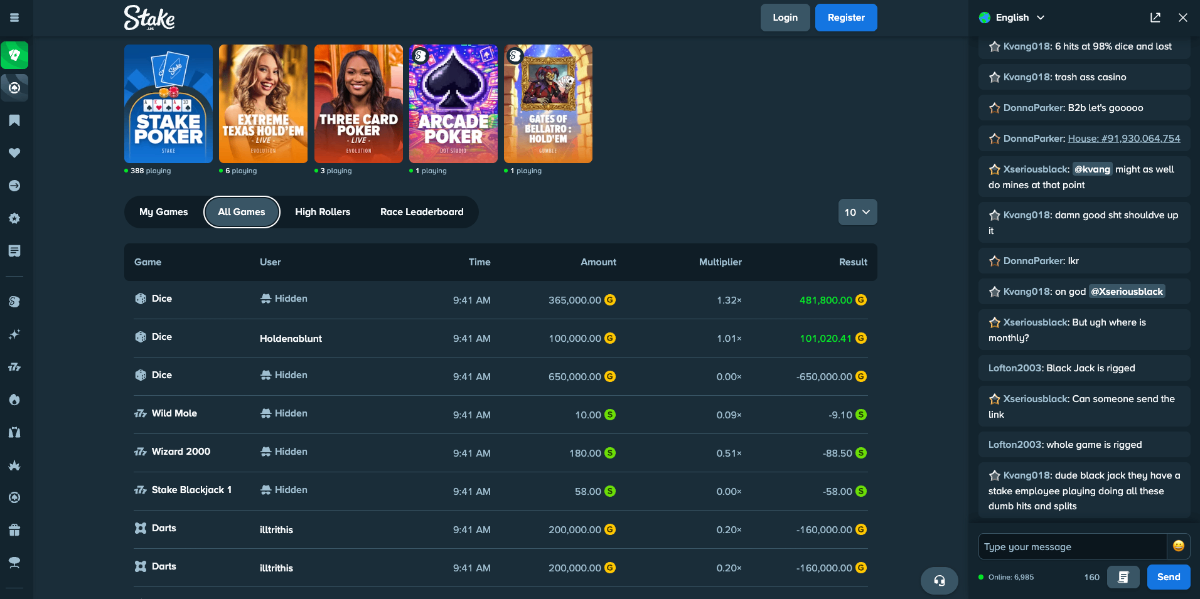The width and height of the screenshot is (1200, 599).
Task: Click the Result column header
Action: pos(853,262)
